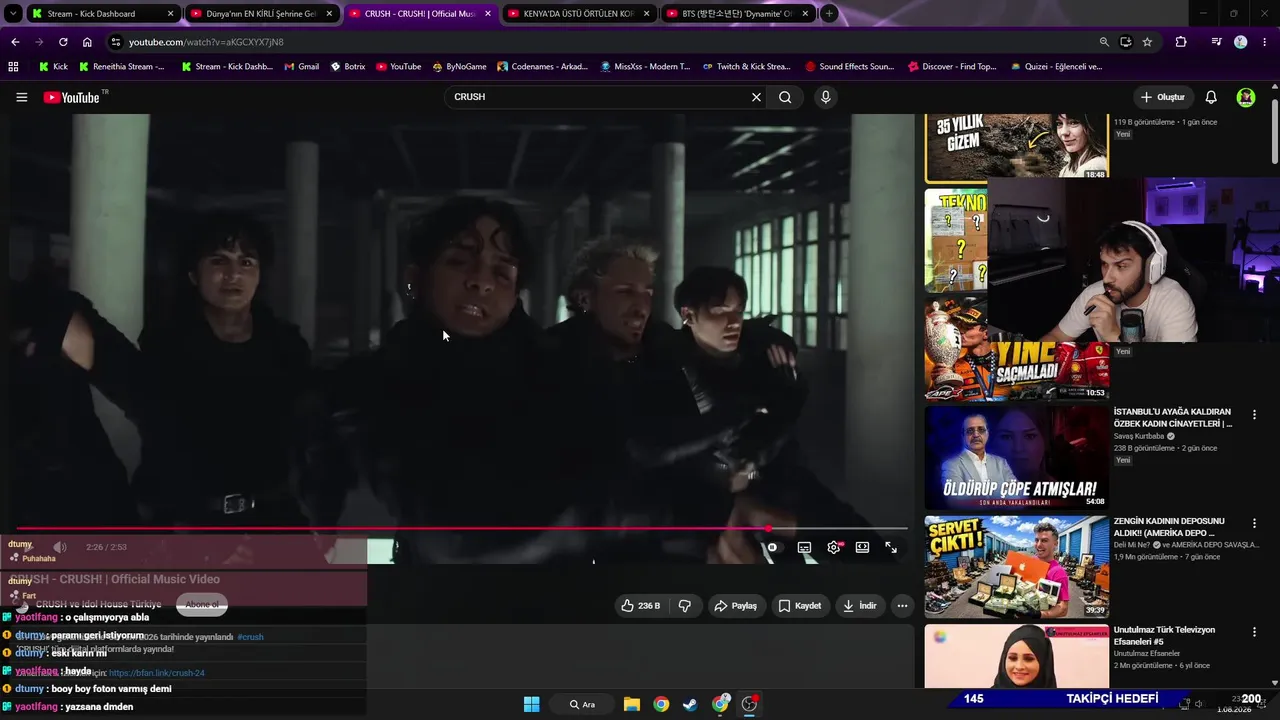This screenshot has height=720, width=1280.
Task: Open the Chrome profile avatar
Action: coord(1240,42)
